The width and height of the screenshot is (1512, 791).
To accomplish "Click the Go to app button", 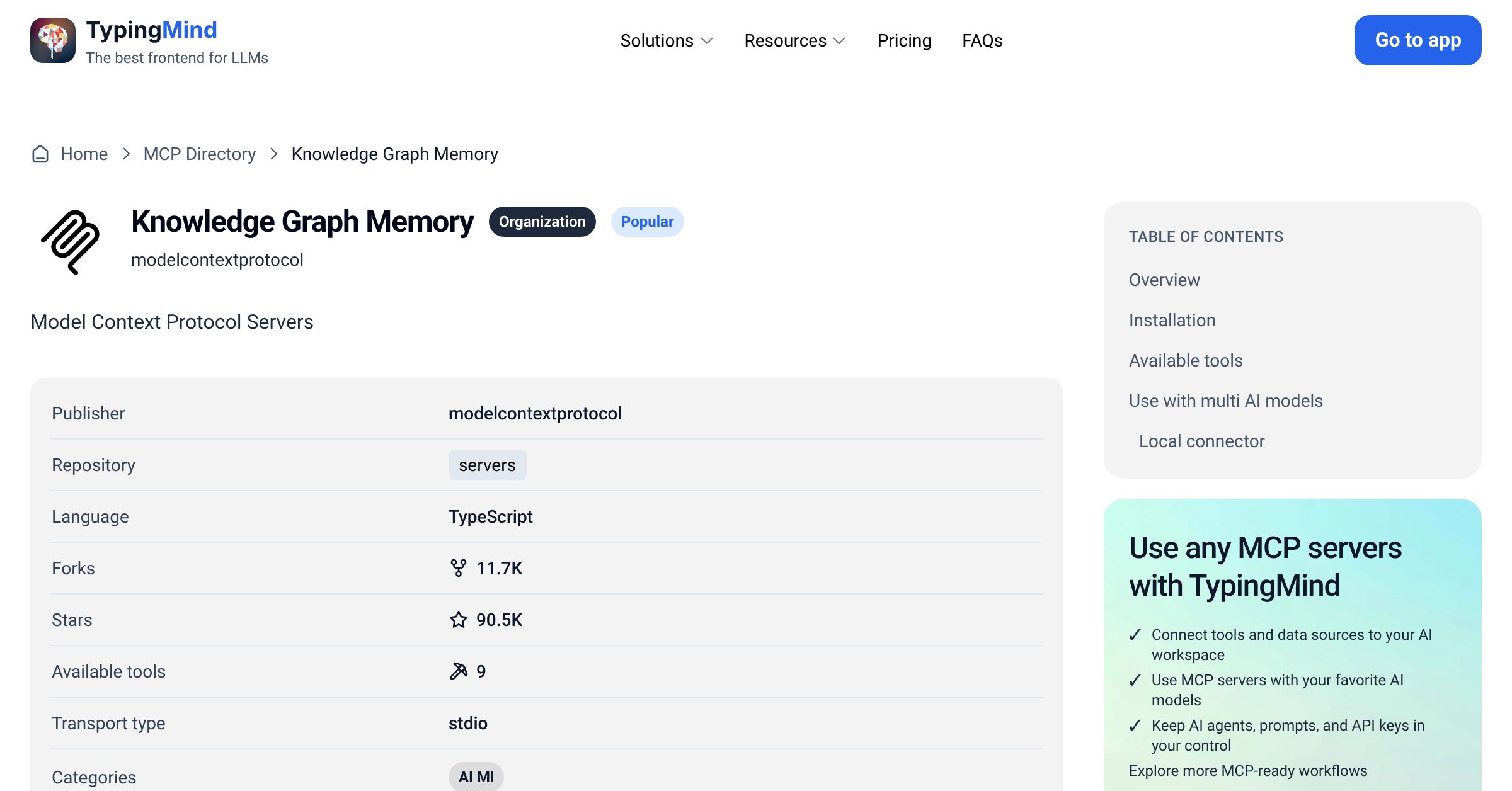I will tap(1417, 40).
